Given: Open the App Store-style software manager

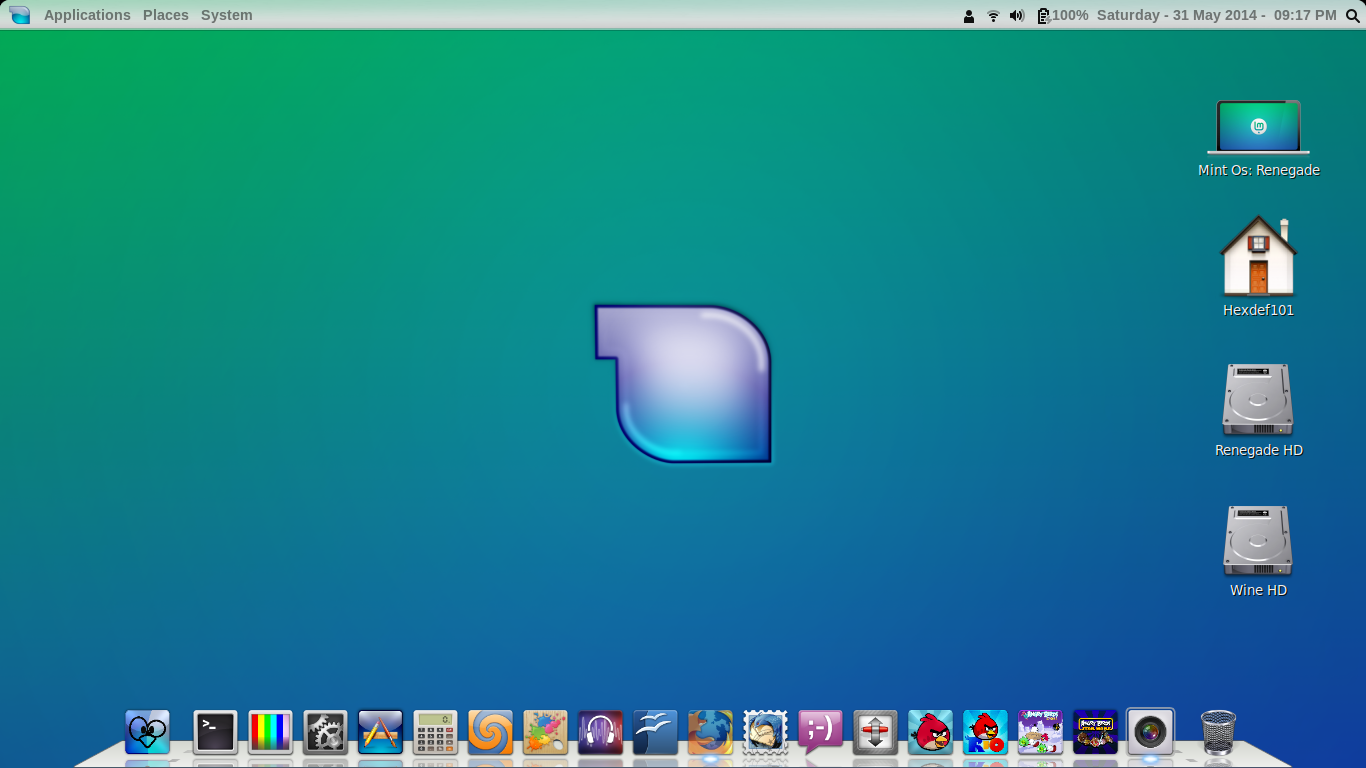Looking at the screenshot, I should pyautogui.click(x=380, y=732).
